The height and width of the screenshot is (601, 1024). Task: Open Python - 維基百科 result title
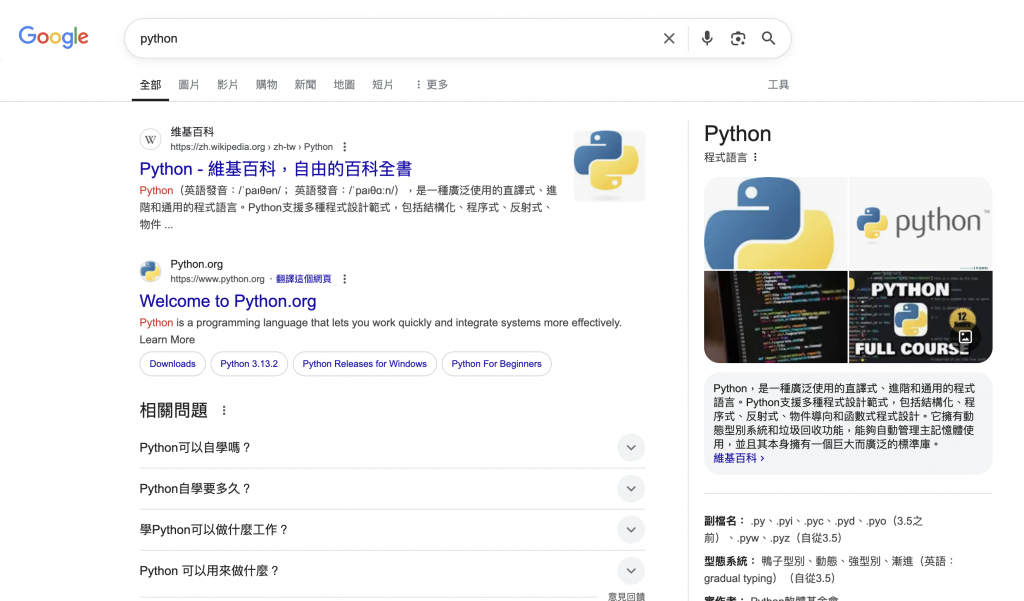point(276,169)
